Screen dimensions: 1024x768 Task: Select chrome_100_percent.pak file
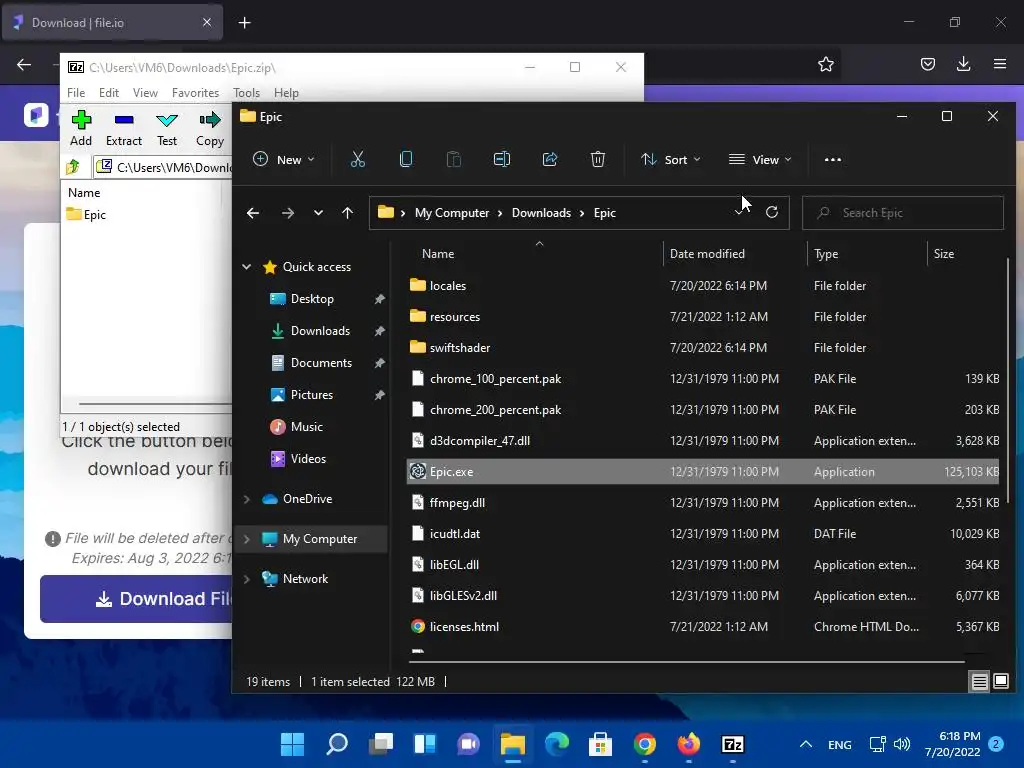click(x=703, y=379)
